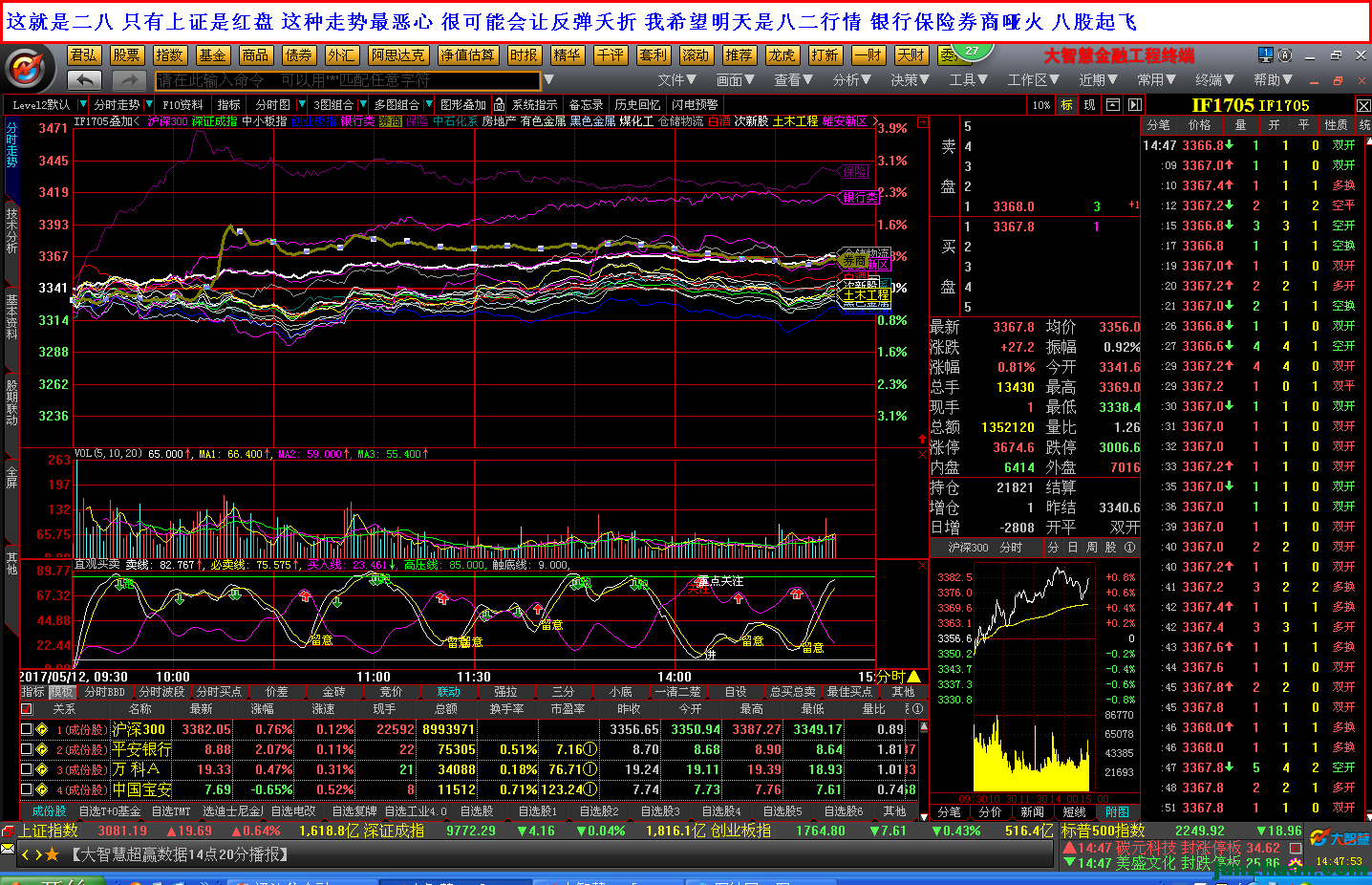The image size is (1372, 885).
Task: Open the 多图组合 dropdown arrow
Action: [429, 104]
